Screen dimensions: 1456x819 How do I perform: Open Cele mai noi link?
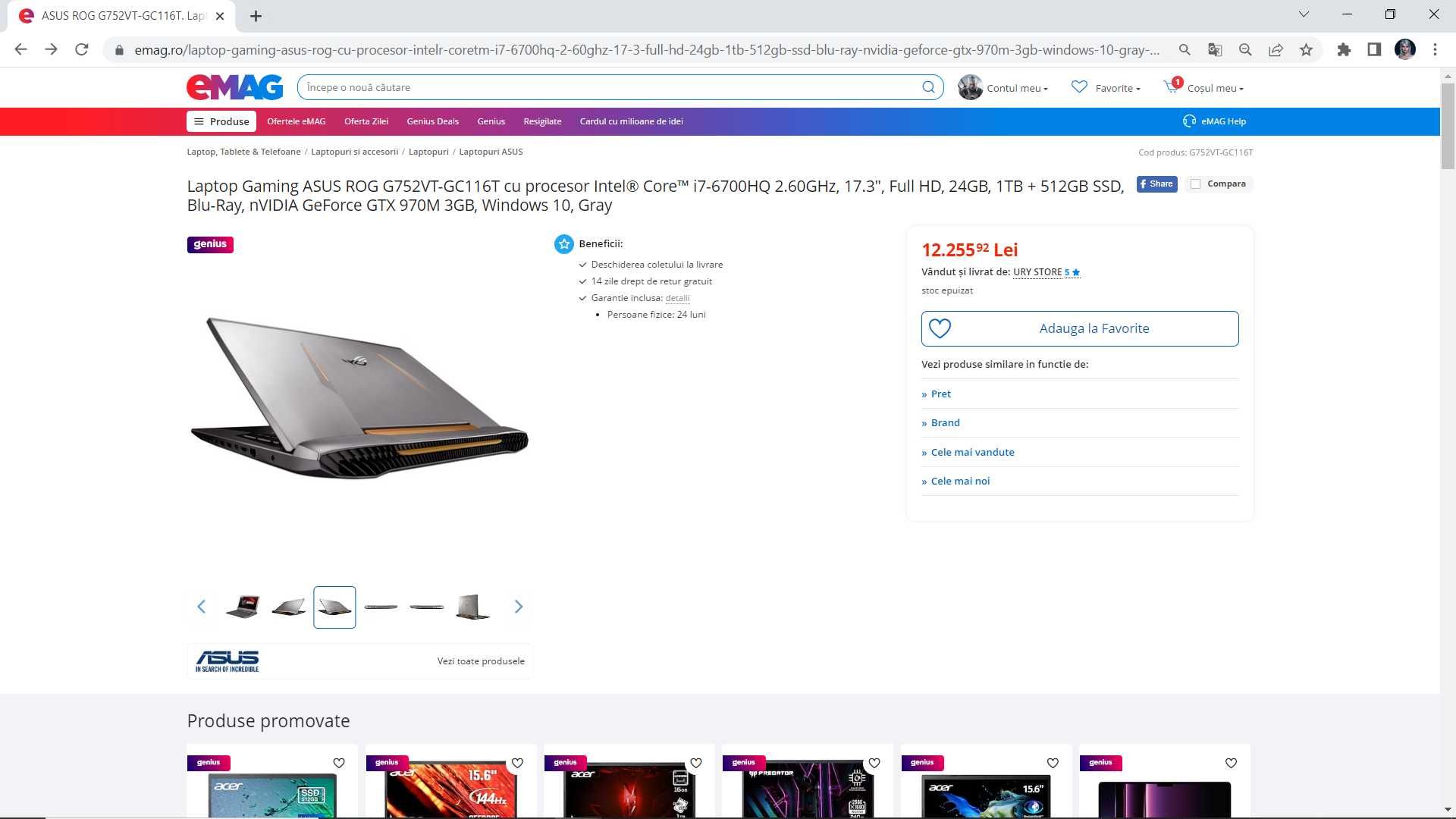[960, 482]
